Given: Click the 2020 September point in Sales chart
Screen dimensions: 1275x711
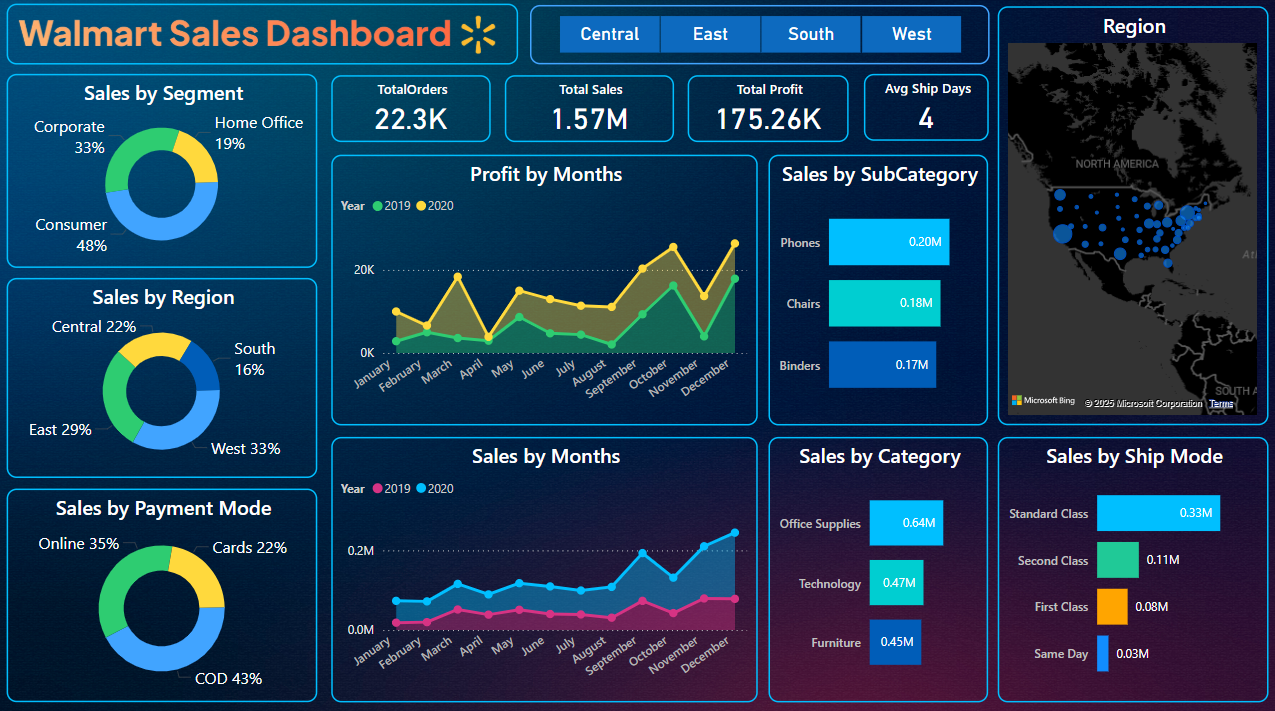Looking at the screenshot, I should pyautogui.click(x=642, y=552).
